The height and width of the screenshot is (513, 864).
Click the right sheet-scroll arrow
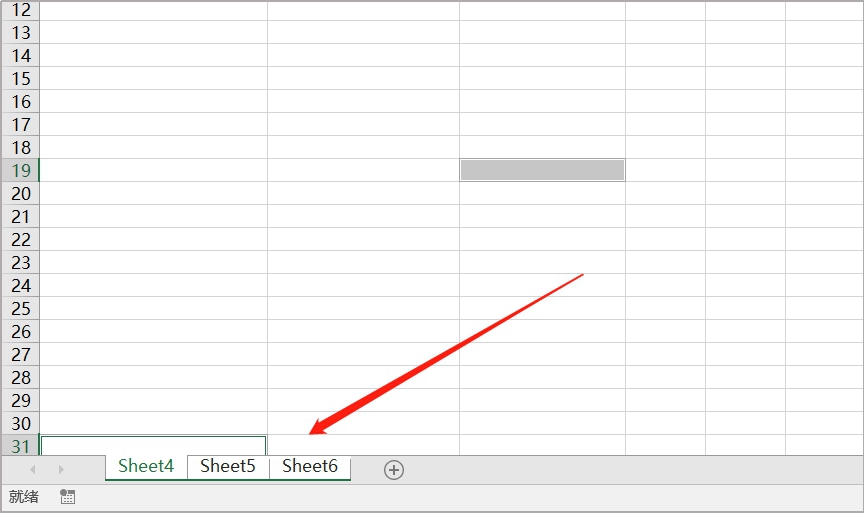click(61, 469)
